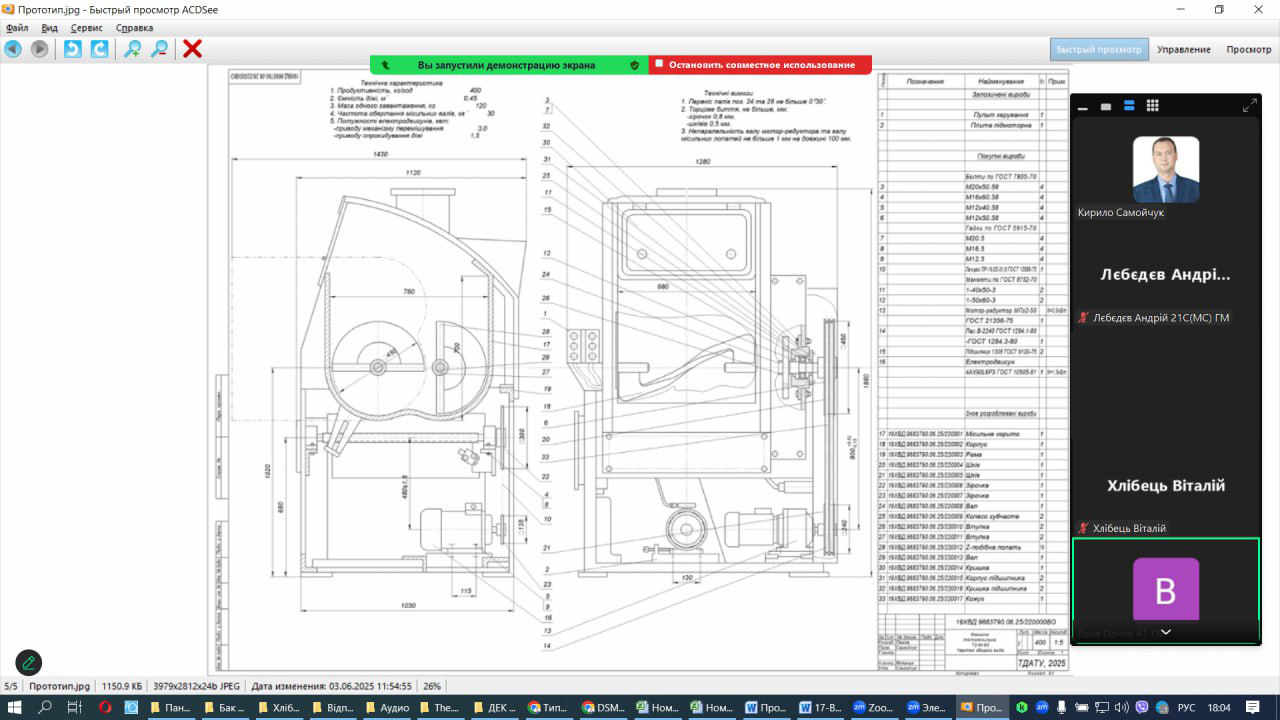The image size is (1280, 720).
Task: Expand Zoom video panel to full size
Action: point(1249,106)
